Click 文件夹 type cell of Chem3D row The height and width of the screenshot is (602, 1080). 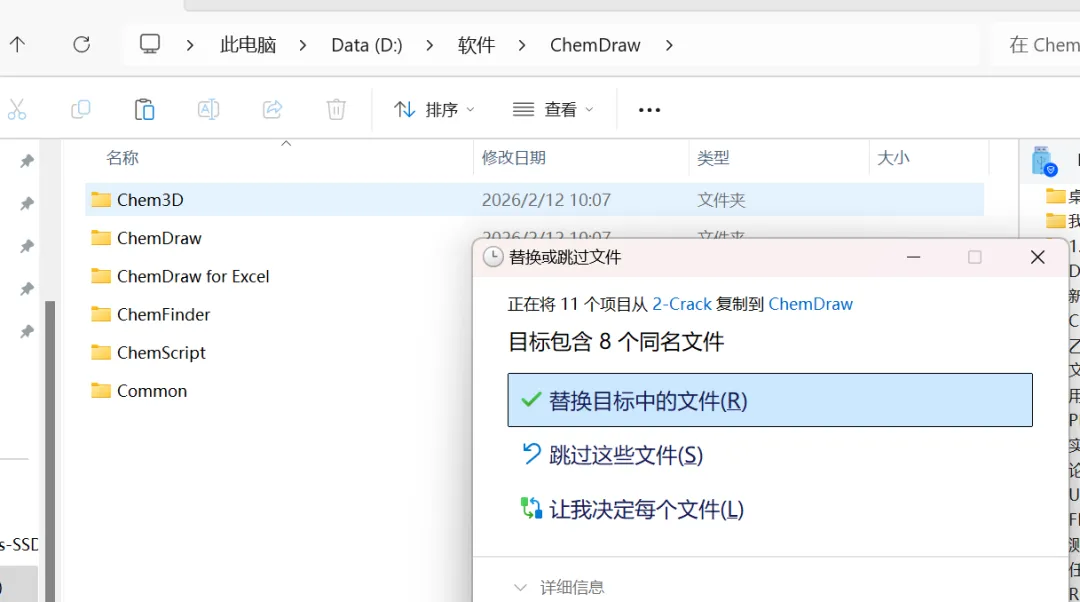(x=721, y=200)
